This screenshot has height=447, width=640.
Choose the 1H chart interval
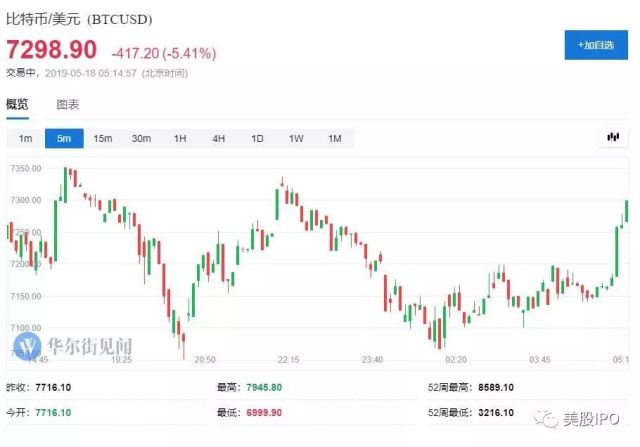coord(180,138)
